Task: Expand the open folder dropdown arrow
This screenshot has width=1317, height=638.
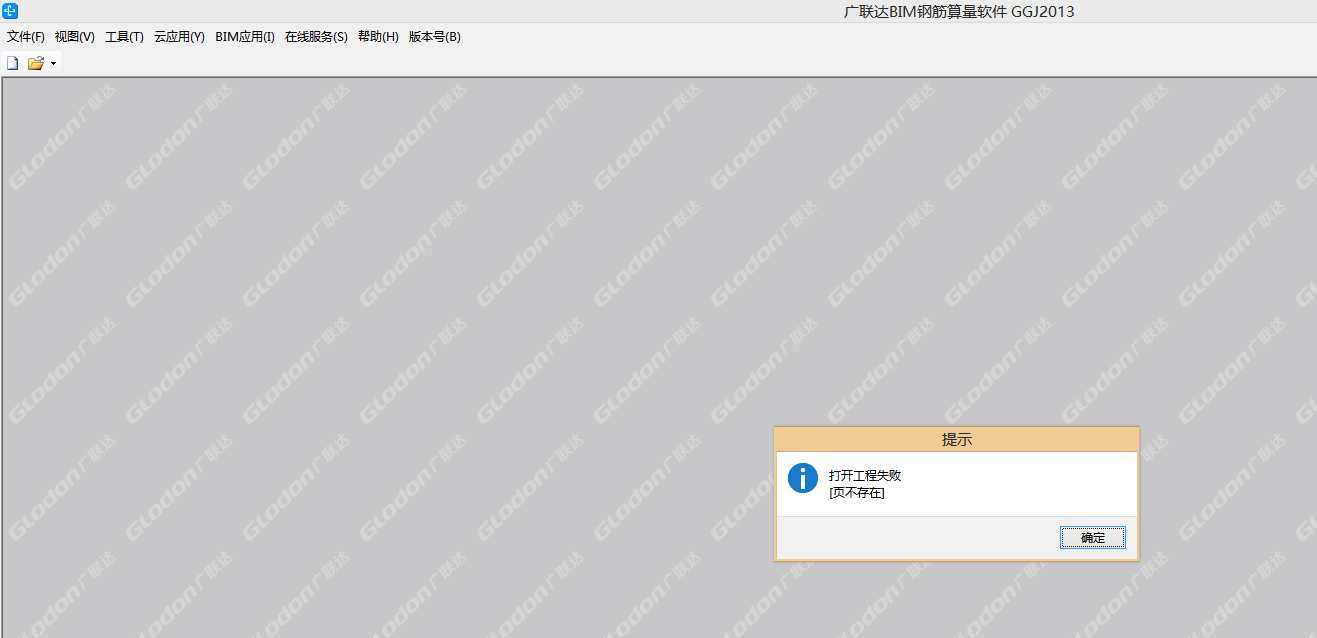Action: click(53, 63)
